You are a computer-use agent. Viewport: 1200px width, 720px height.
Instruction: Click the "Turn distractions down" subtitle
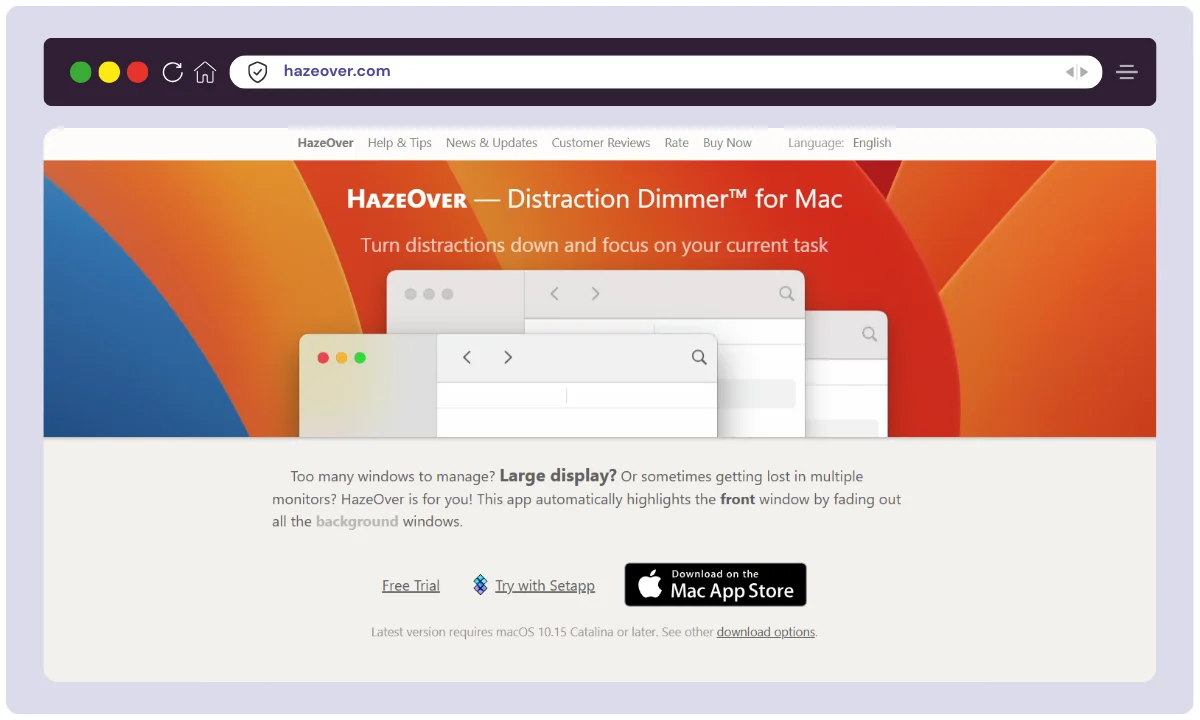click(595, 245)
